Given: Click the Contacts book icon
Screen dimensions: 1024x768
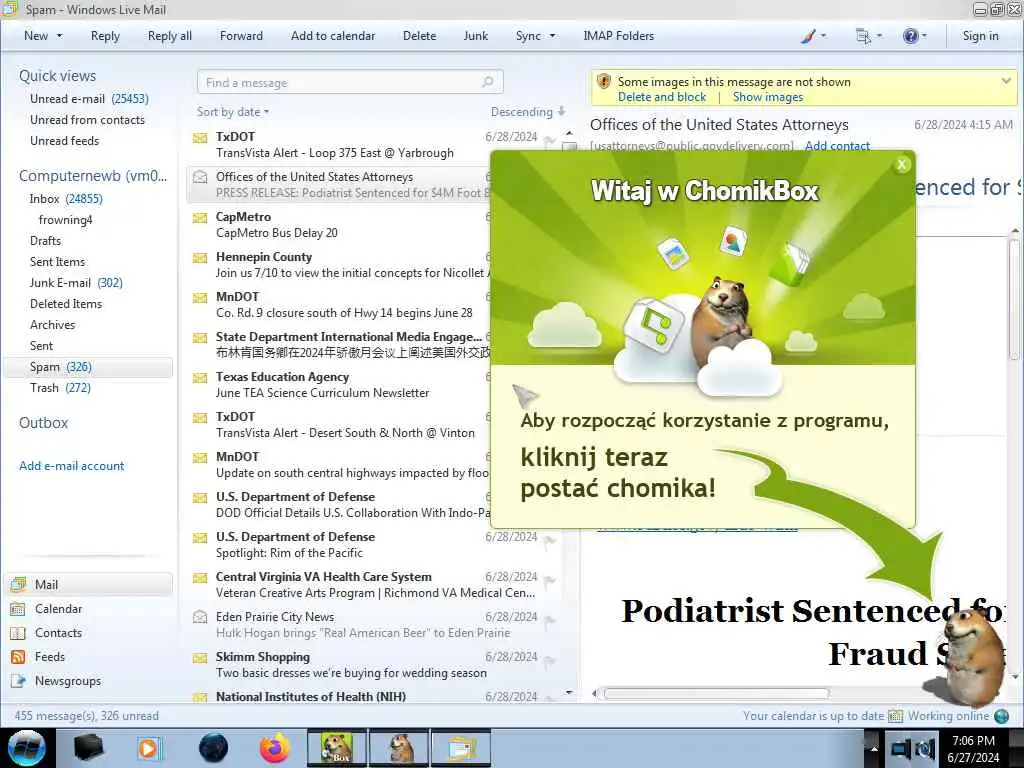Looking at the screenshot, I should pyautogui.click(x=18, y=633).
